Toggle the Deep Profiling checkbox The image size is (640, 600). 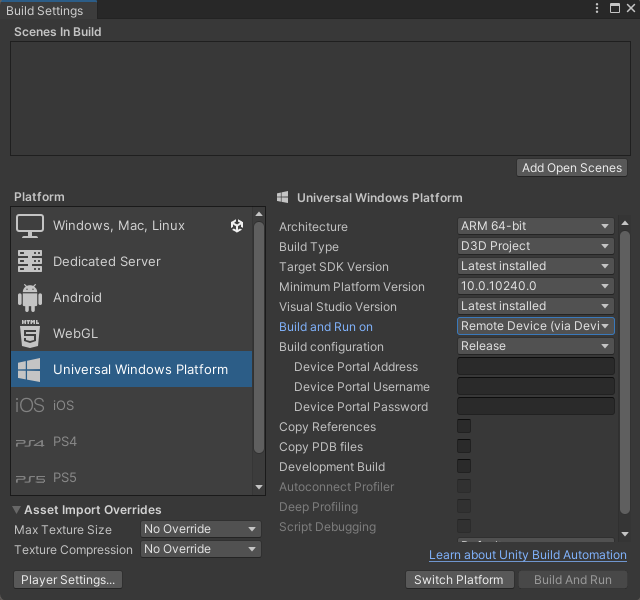click(x=464, y=506)
